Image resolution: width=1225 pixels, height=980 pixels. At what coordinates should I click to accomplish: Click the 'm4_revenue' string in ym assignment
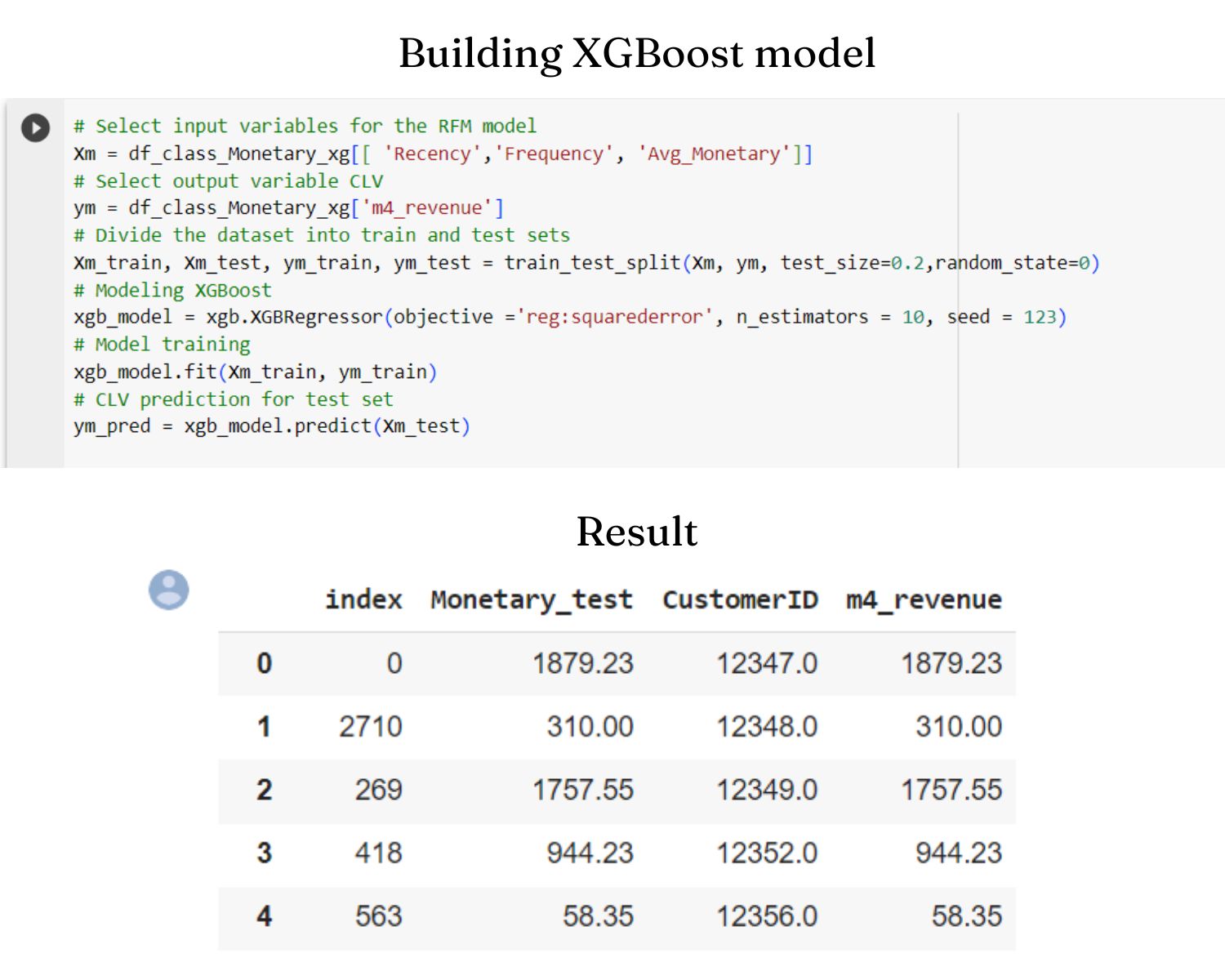point(427,208)
